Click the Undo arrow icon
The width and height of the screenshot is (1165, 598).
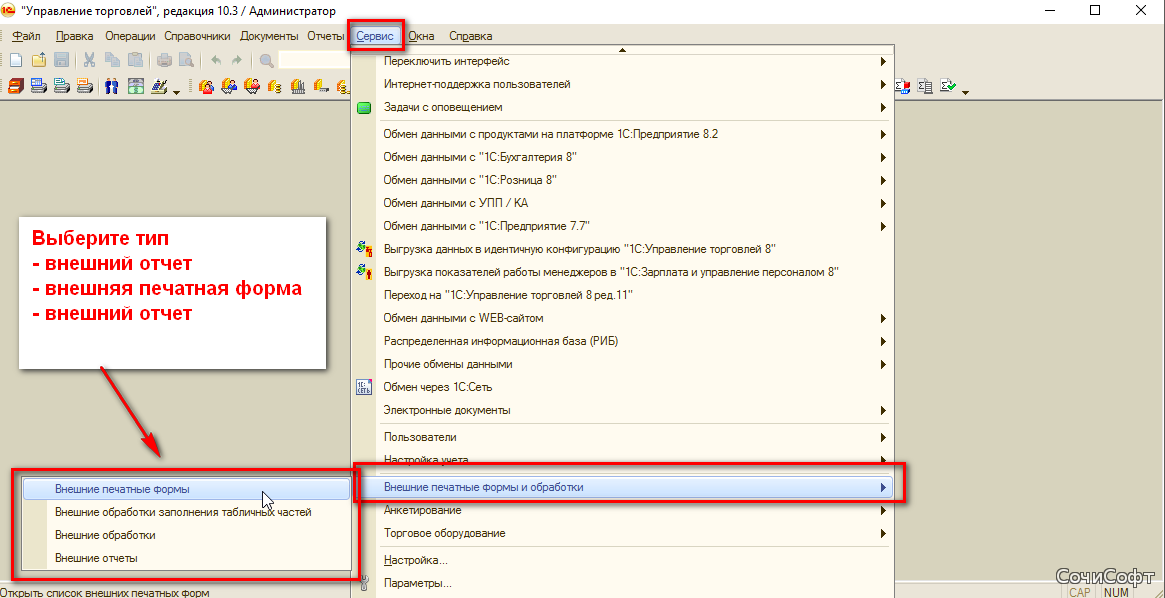pos(216,61)
